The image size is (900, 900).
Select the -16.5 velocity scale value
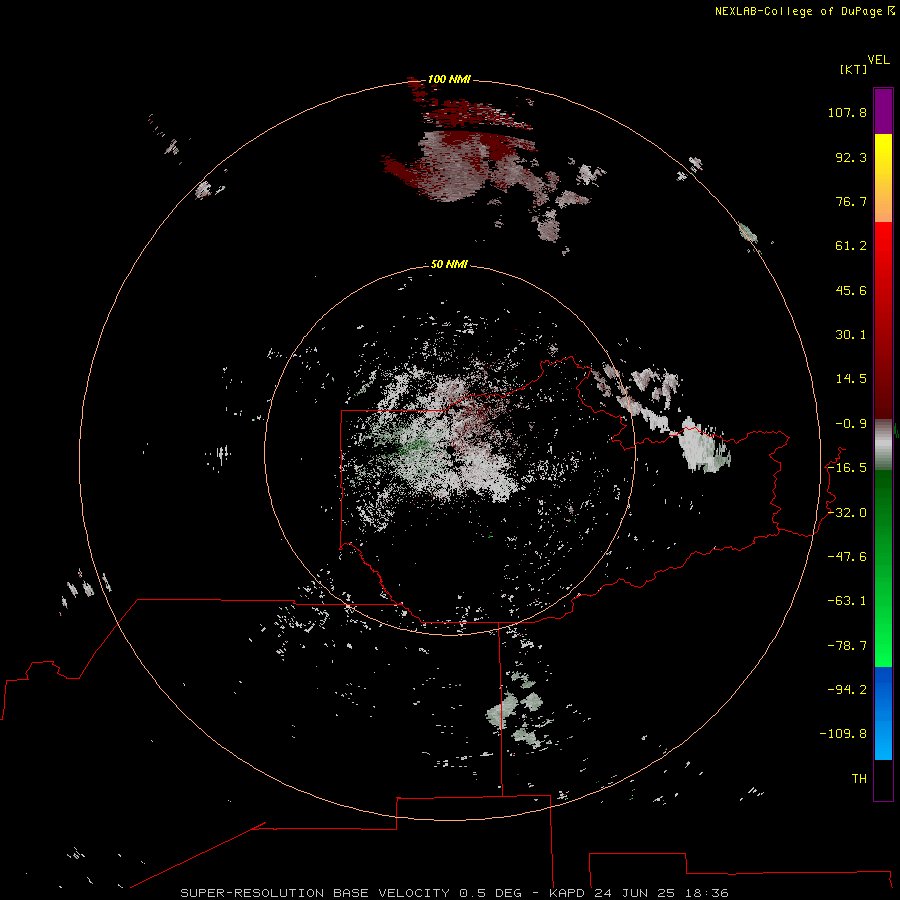(x=847, y=468)
